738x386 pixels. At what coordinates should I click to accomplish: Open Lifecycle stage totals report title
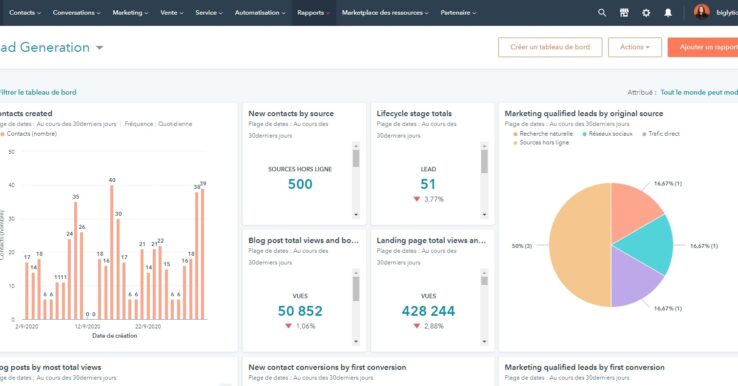(x=414, y=113)
